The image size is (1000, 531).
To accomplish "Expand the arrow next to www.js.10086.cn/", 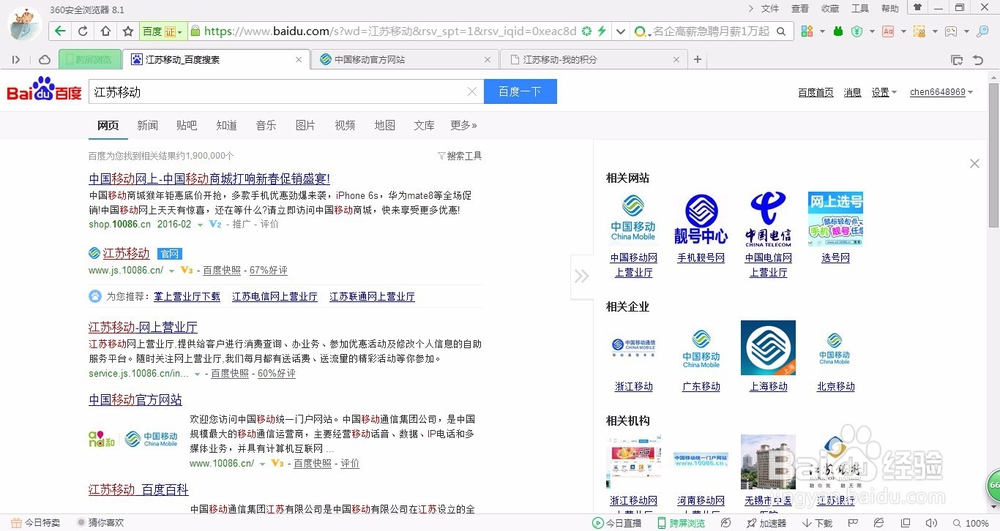I will [172, 271].
